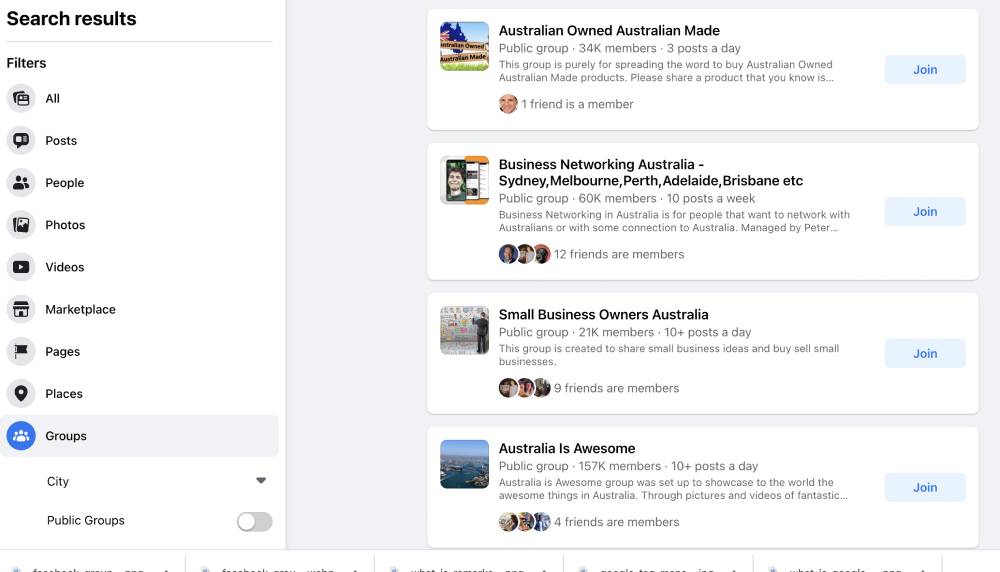Select the Marketplace filter icon
1000x572 pixels.
click(x=21, y=309)
